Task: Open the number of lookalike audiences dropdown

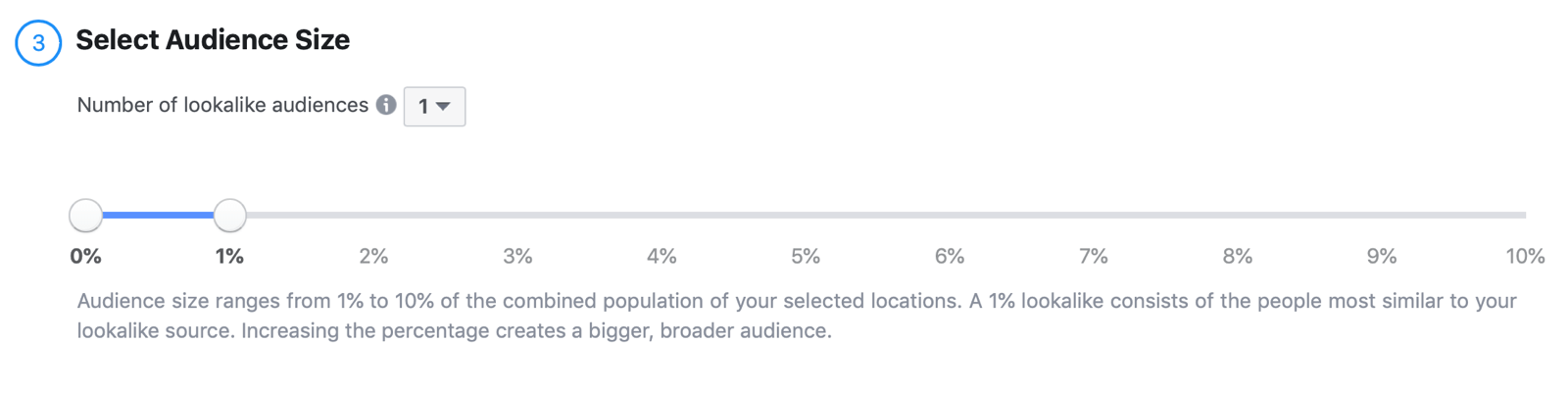Action: [434, 106]
